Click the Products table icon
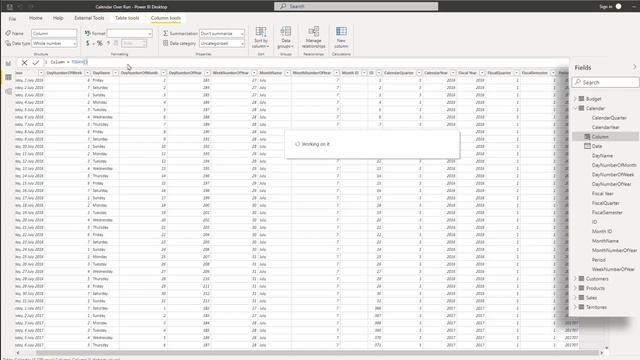Viewport: 640px width, 360px height. 582,288
